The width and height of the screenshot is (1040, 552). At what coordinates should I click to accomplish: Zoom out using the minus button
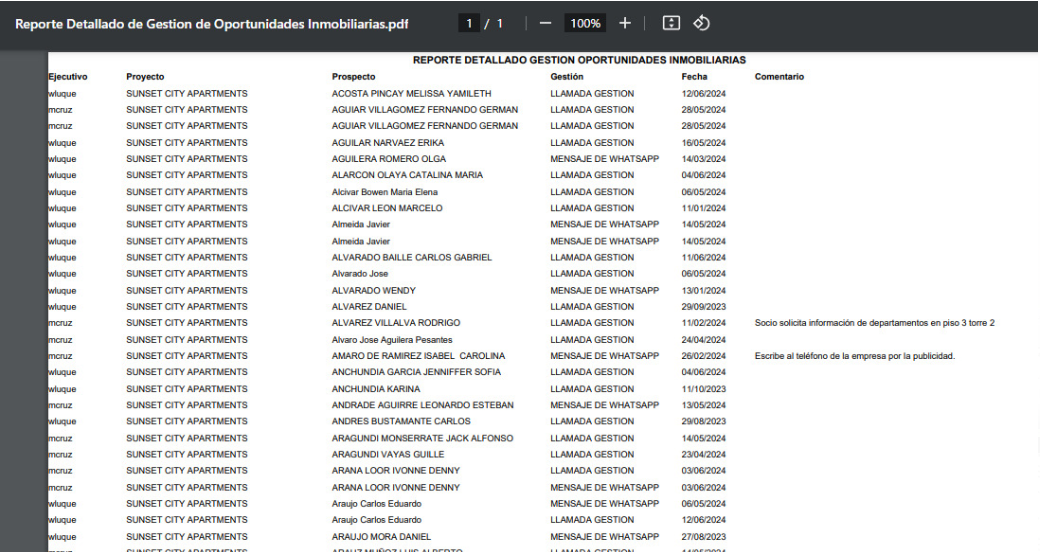545,23
